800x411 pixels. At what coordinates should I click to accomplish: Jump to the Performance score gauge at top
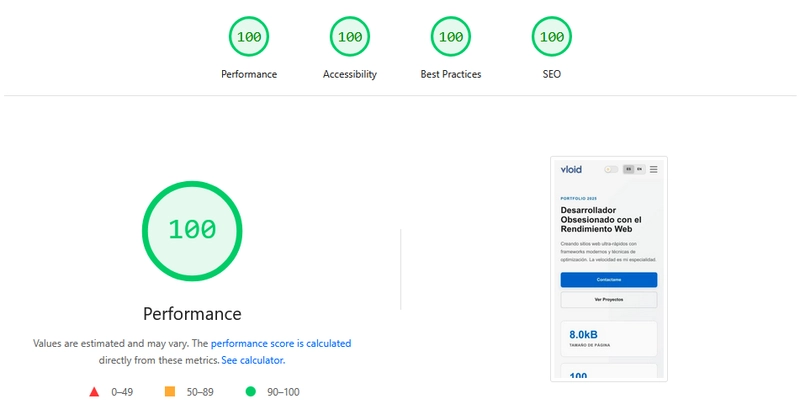[x=249, y=37]
